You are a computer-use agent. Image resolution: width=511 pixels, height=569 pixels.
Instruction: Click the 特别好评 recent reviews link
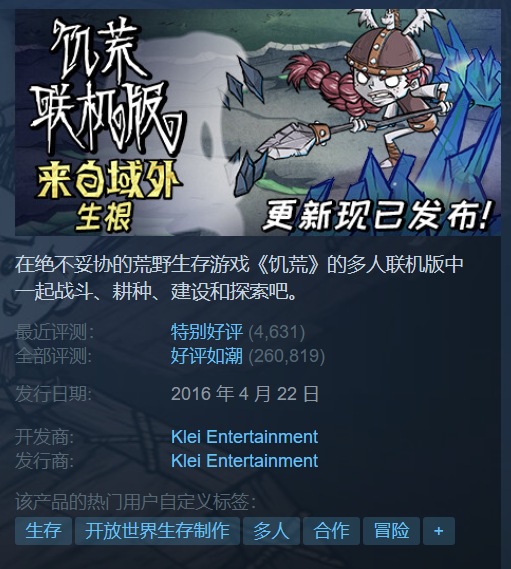tap(207, 332)
